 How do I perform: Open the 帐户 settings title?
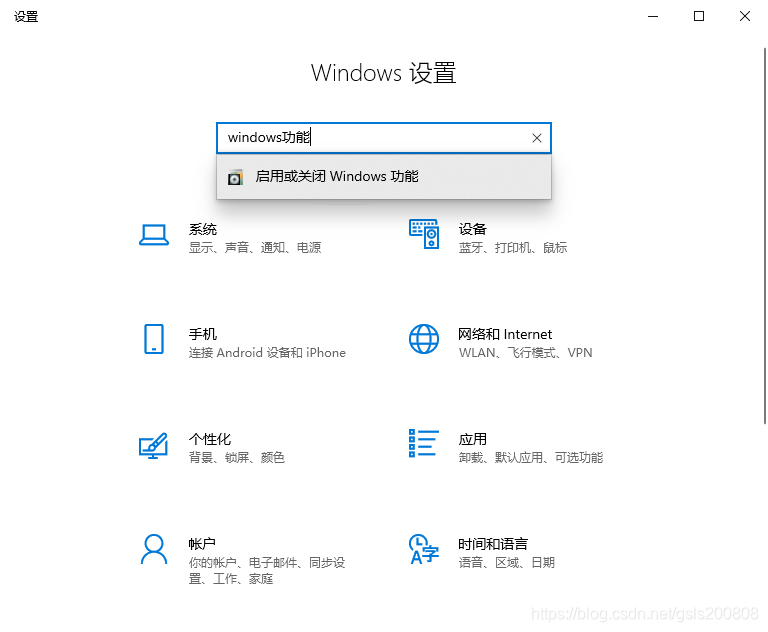coord(202,544)
